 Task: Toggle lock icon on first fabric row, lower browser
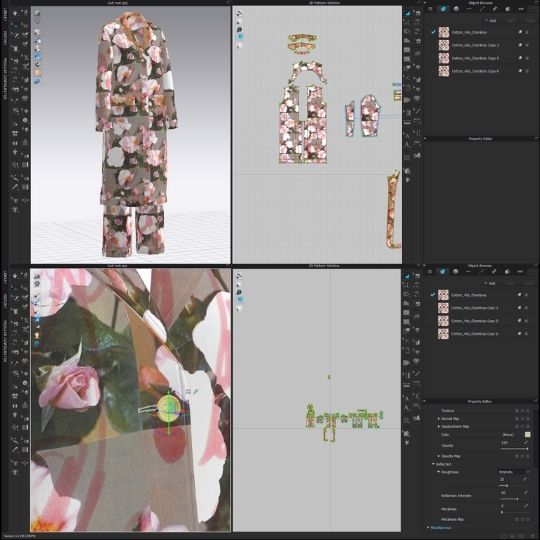527,295
